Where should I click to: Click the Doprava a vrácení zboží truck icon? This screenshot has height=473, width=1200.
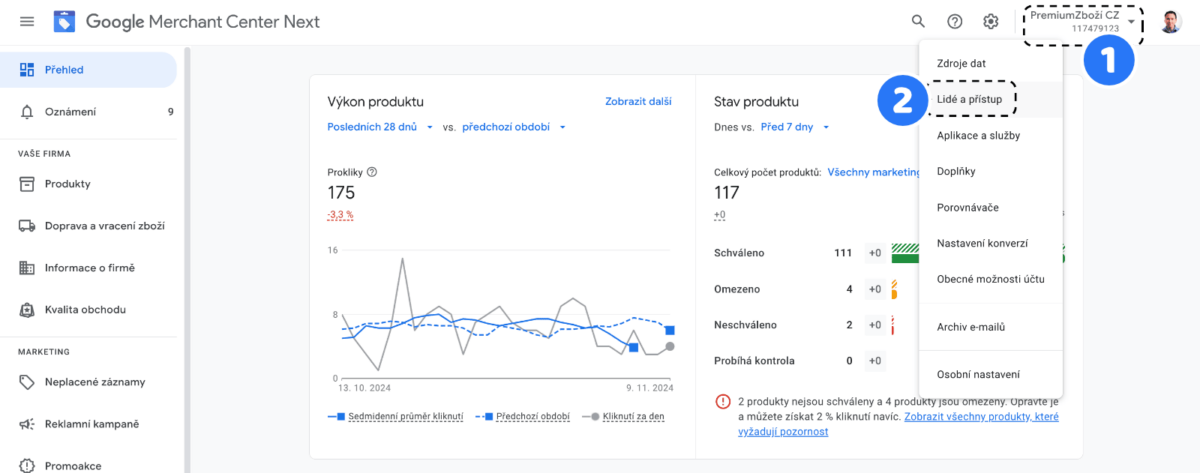(27, 226)
